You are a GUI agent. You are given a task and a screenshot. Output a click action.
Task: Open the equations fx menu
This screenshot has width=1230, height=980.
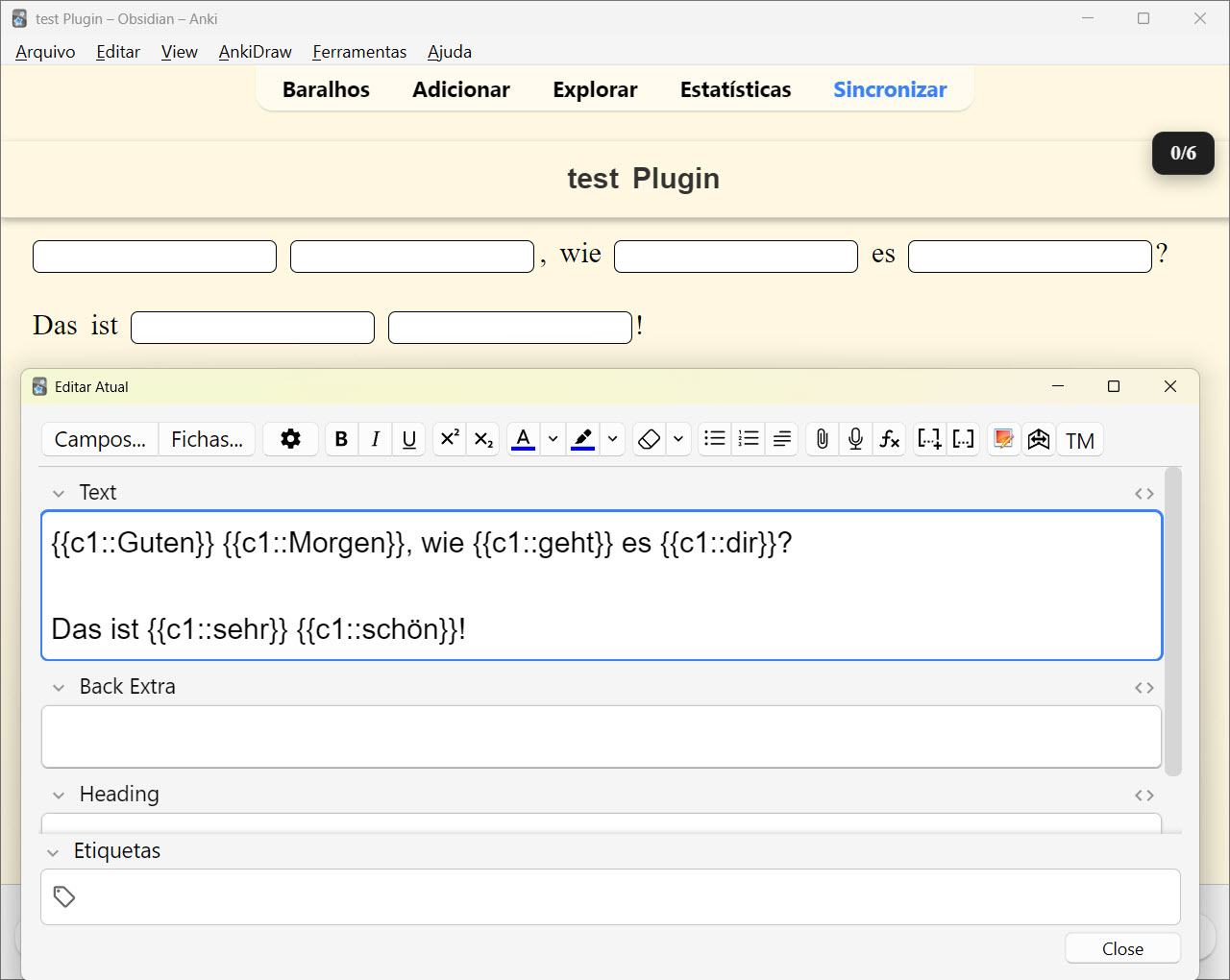tap(890, 439)
